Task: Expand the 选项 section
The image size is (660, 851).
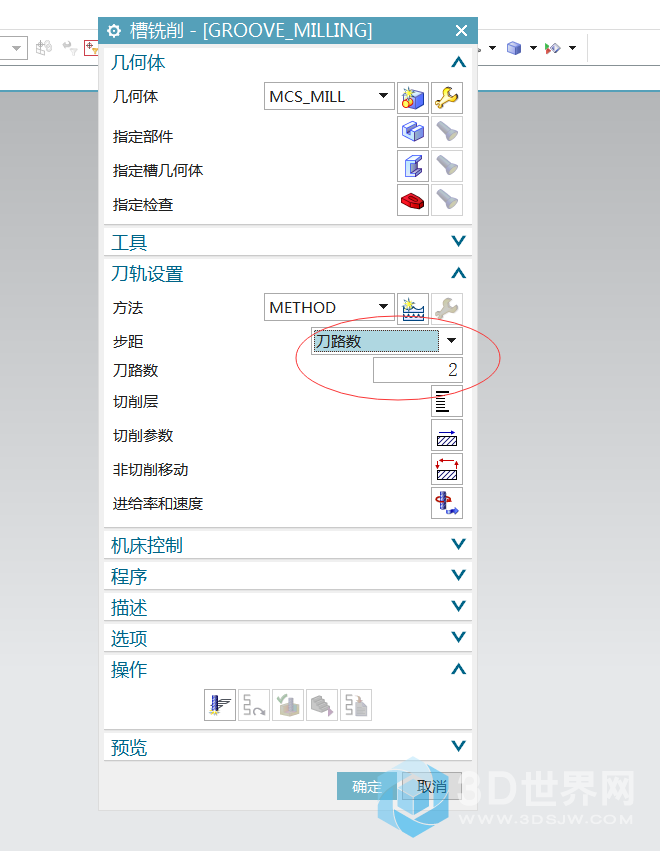Action: [x=459, y=637]
